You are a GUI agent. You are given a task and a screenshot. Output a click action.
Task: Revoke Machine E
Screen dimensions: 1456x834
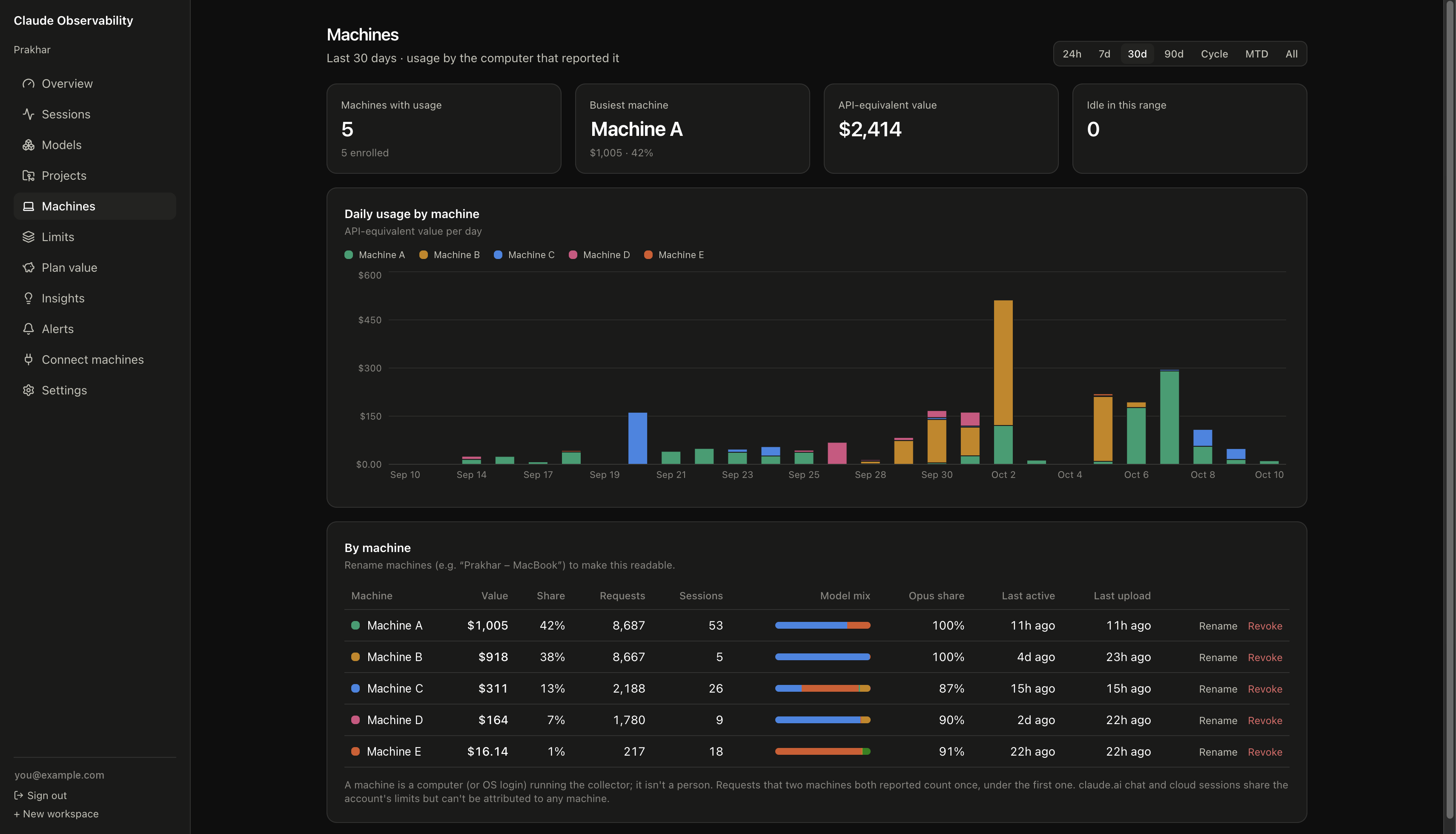click(1264, 752)
